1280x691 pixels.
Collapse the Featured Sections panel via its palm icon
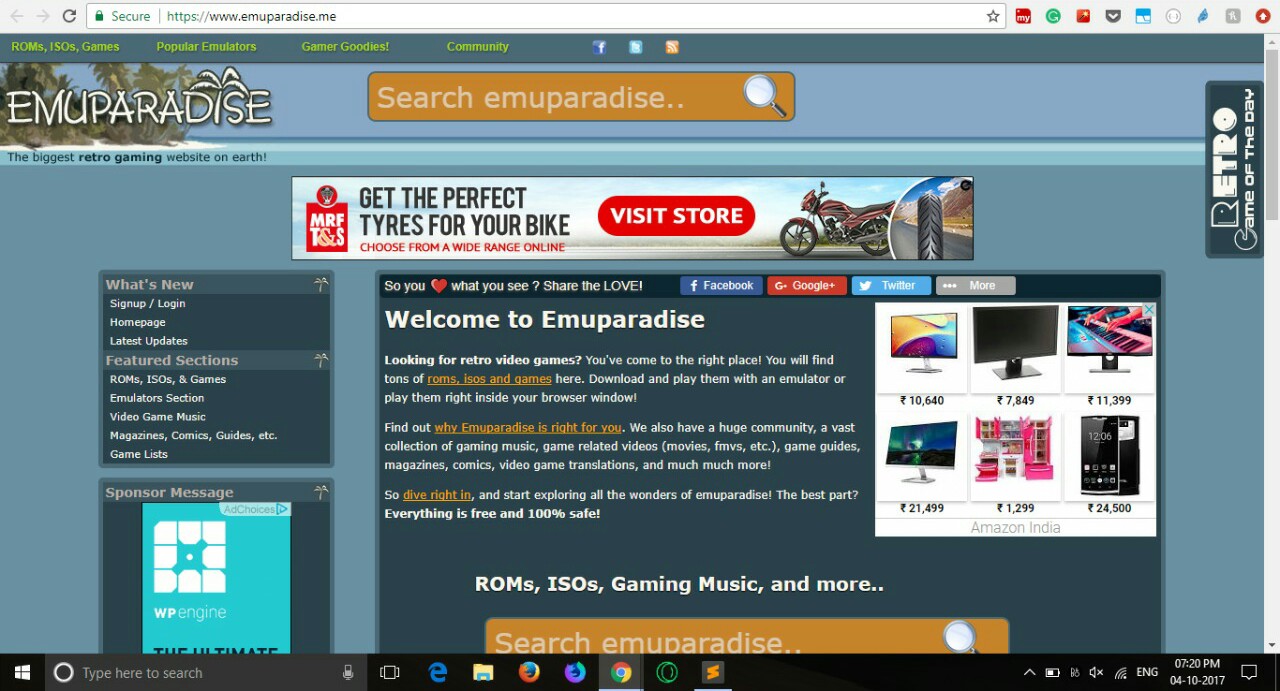[x=320, y=360]
